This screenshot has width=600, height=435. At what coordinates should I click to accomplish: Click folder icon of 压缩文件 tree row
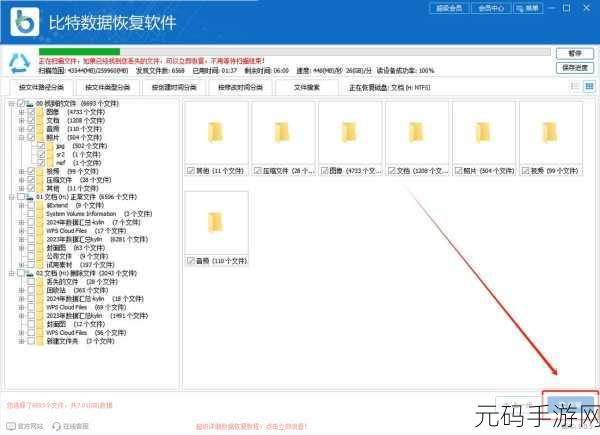tap(40, 180)
